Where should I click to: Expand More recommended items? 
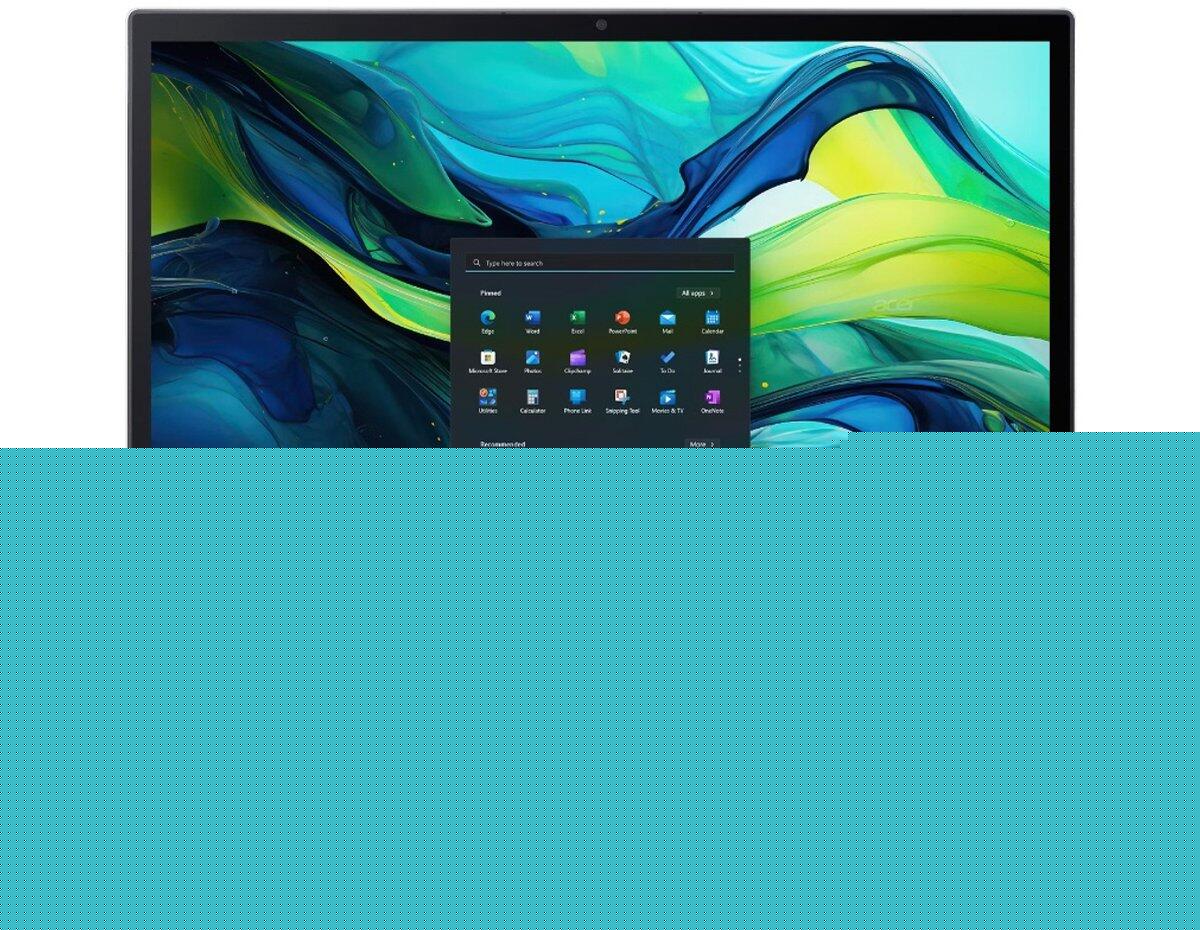click(701, 443)
